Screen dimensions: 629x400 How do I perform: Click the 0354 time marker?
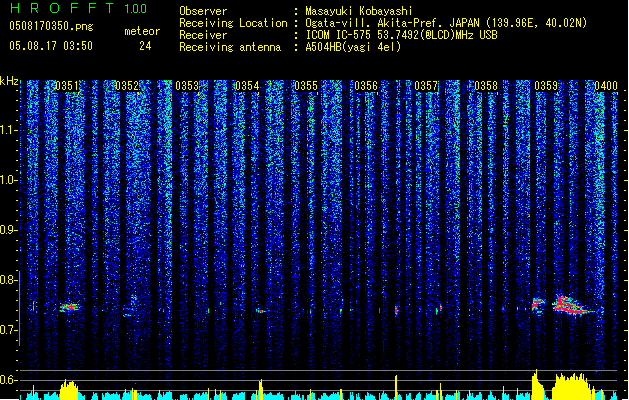point(247,86)
